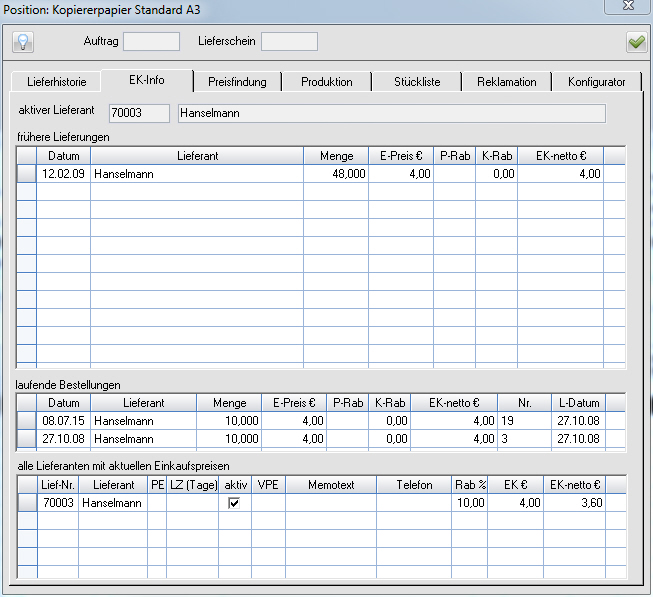This screenshot has height=597, width=653.
Task: Click the aktiver Lieferant number field 70003
Action: 140,113
